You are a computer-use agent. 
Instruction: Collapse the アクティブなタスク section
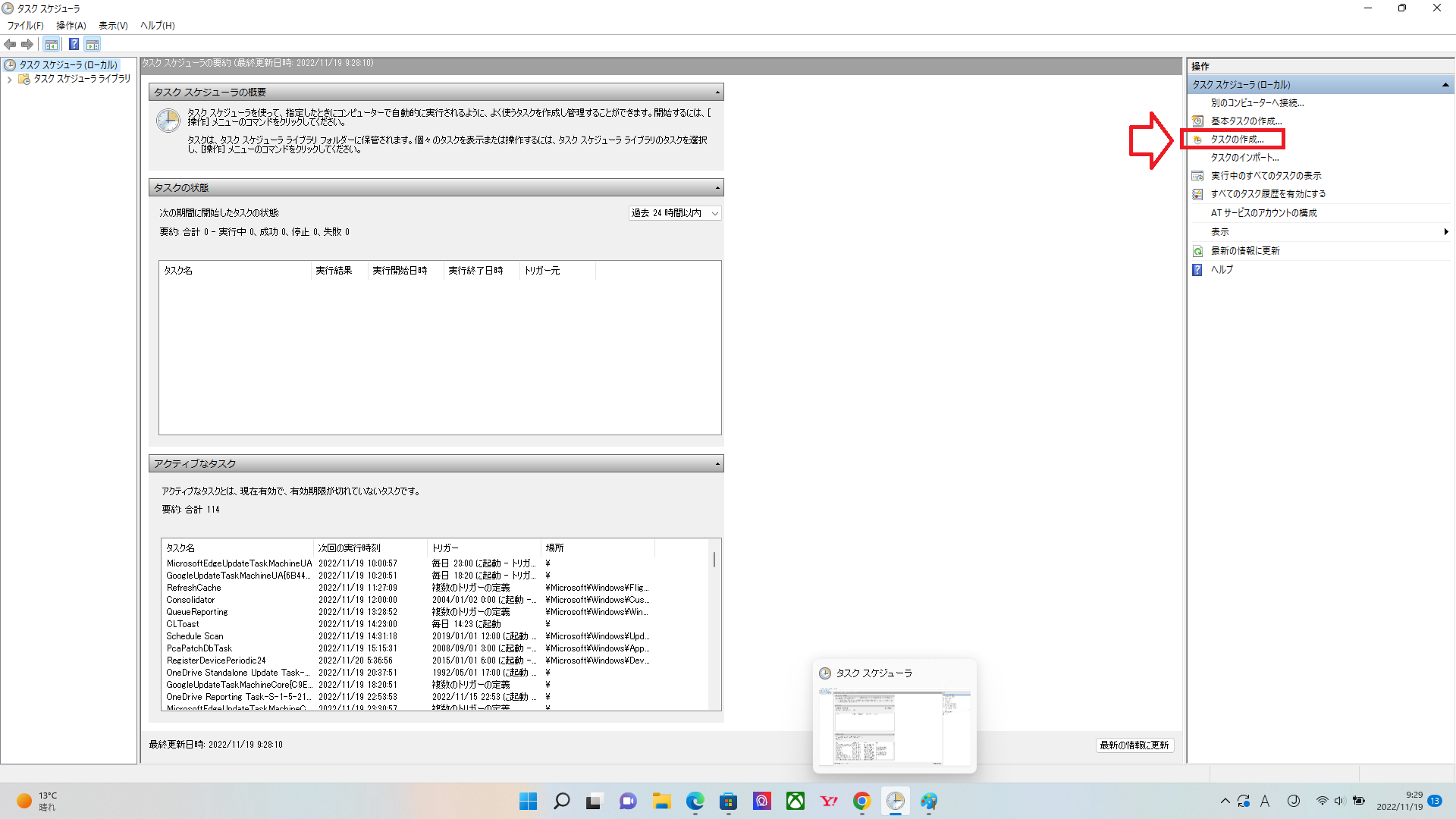pyautogui.click(x=717, y=464)
